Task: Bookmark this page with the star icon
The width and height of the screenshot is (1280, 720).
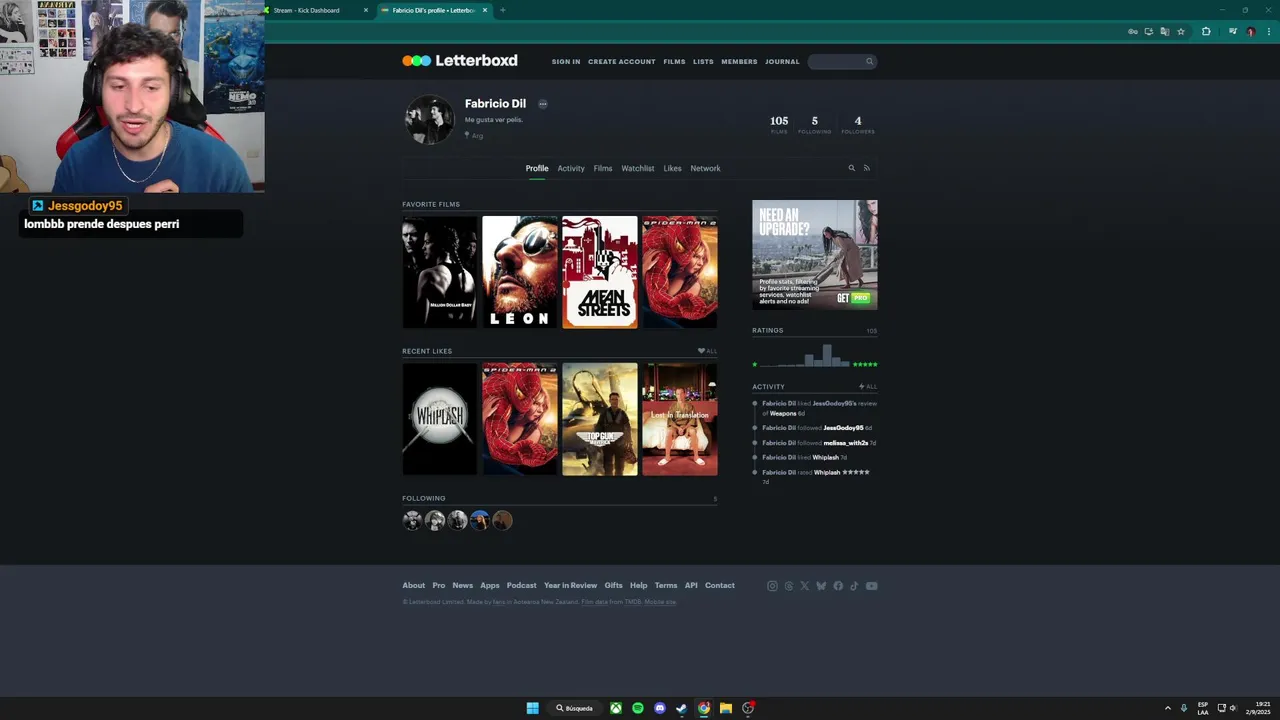Action: pyautogui.click(x=1181, y=31)
